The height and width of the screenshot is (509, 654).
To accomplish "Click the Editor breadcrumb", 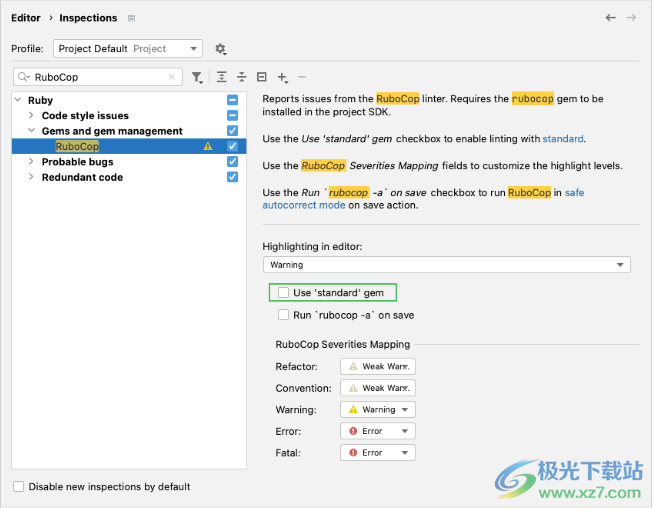I will click(x=26, y=18).
